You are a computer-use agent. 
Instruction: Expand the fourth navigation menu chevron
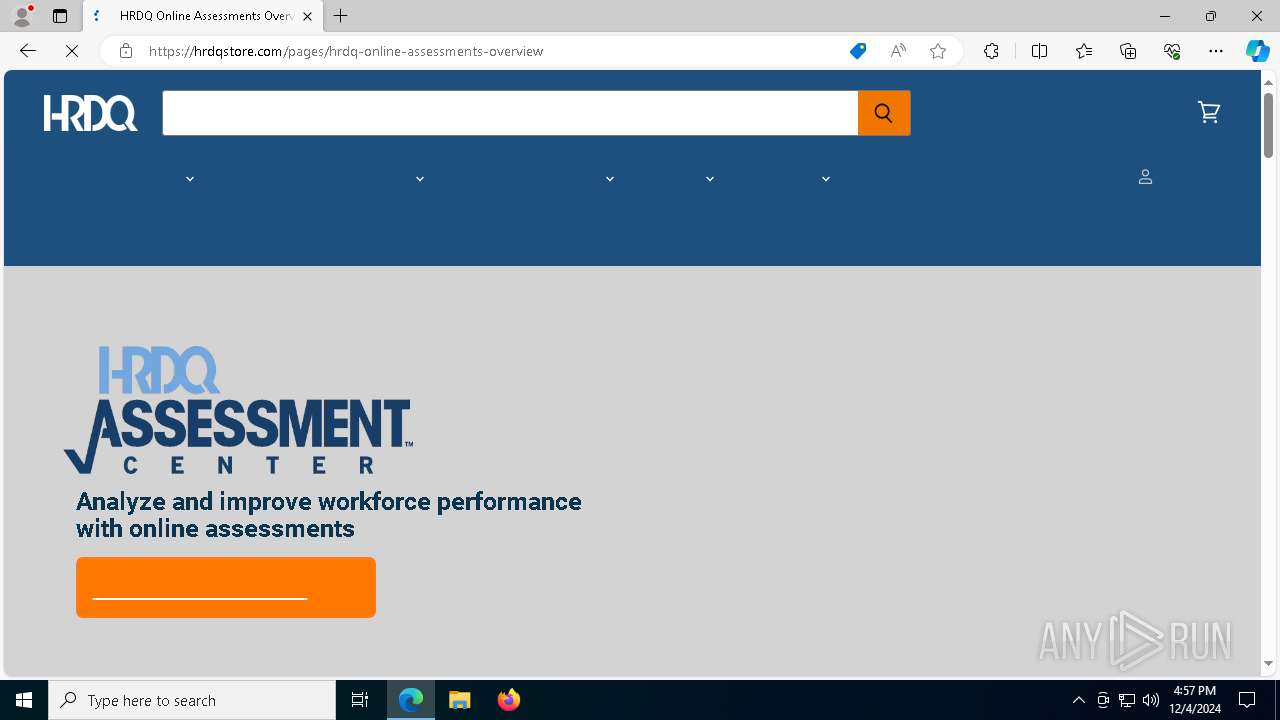click(710, 179)
